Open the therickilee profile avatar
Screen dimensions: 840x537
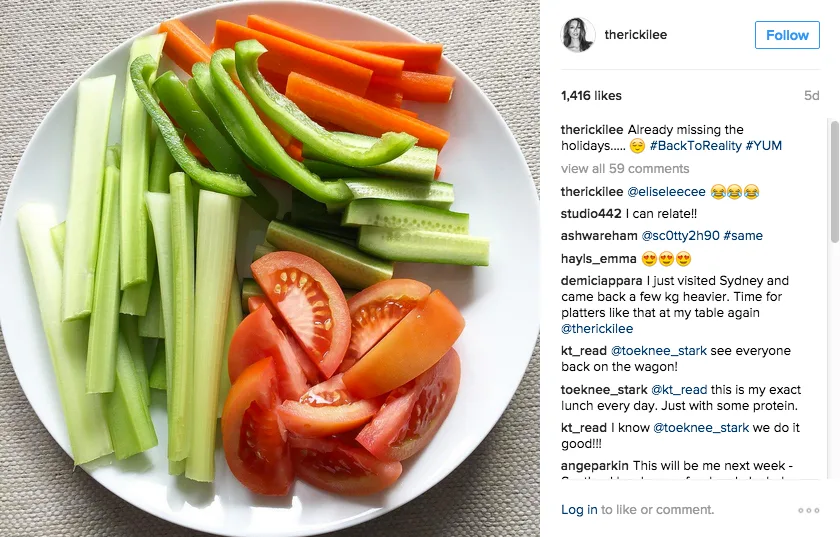[x=578, y=35]
